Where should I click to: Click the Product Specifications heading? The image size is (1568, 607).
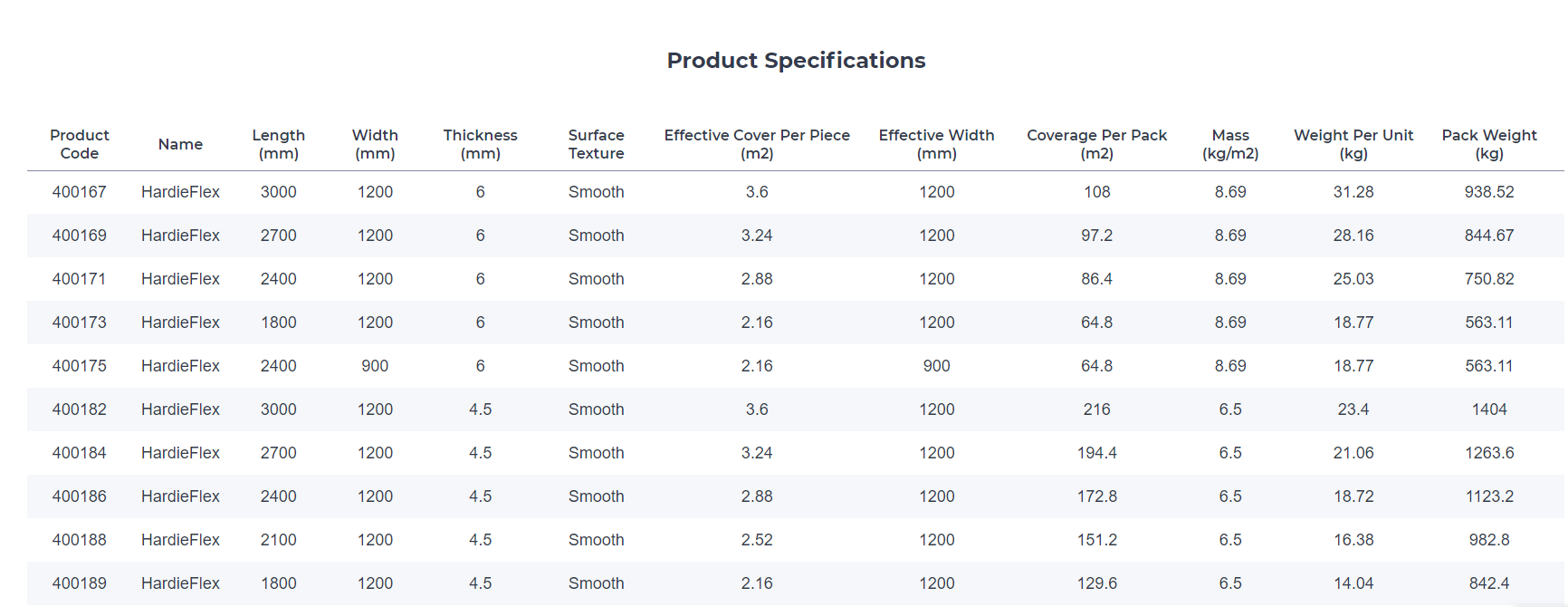click(796, 61)
